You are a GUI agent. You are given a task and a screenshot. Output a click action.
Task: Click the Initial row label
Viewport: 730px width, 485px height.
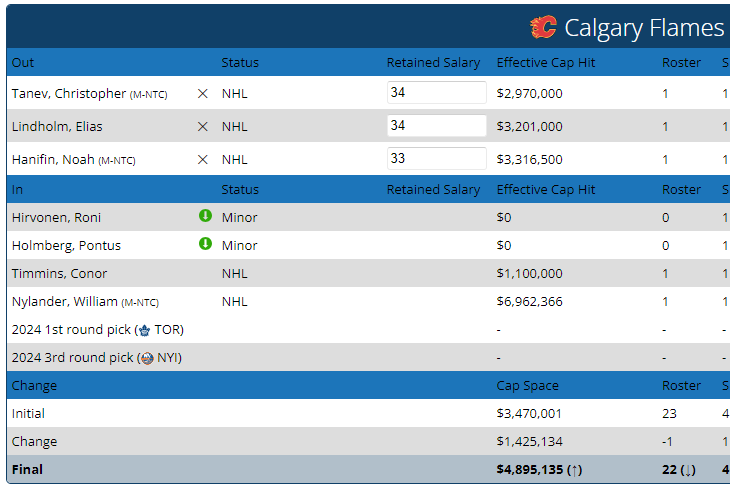click(28, 413)
